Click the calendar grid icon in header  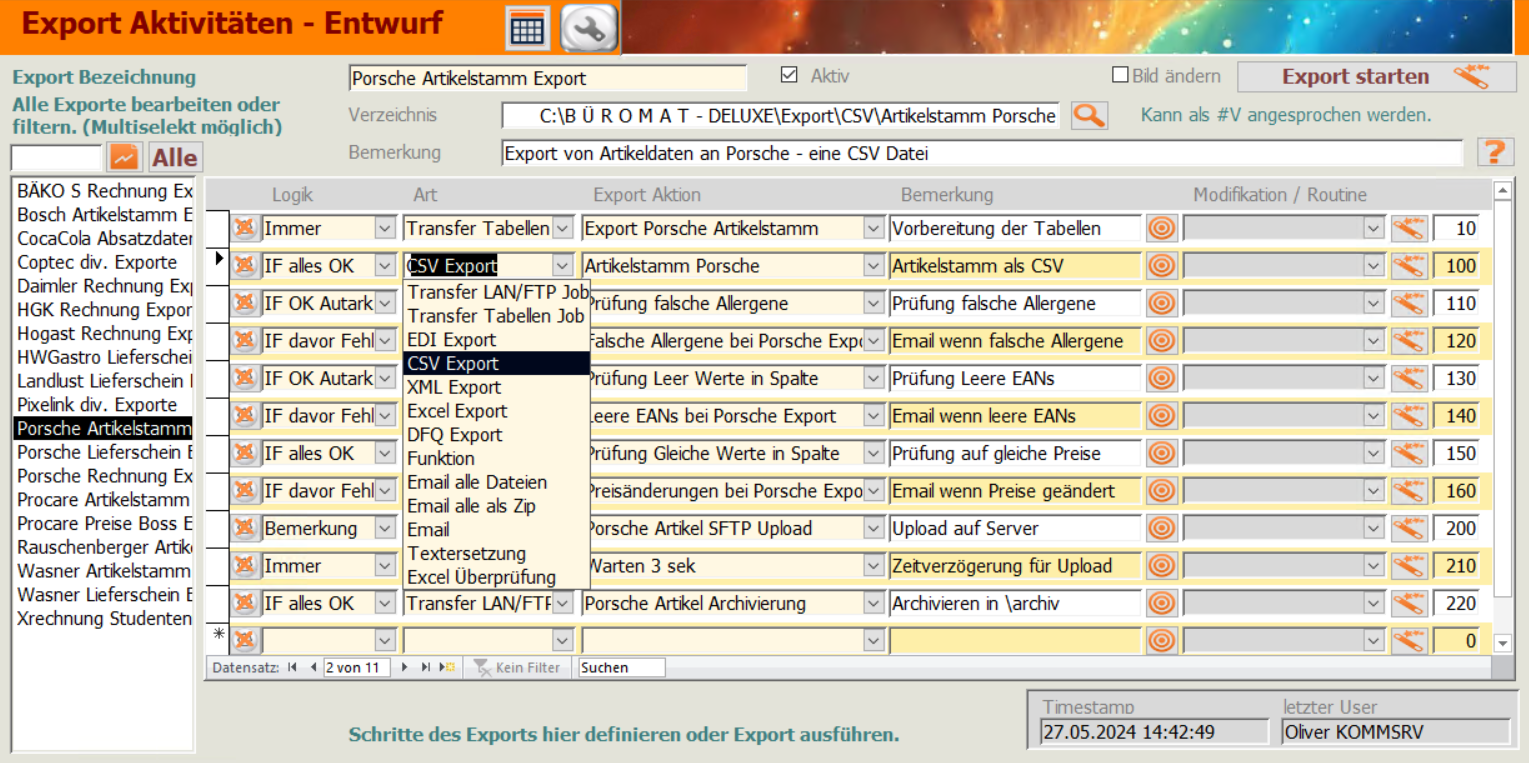click(527, 28)
